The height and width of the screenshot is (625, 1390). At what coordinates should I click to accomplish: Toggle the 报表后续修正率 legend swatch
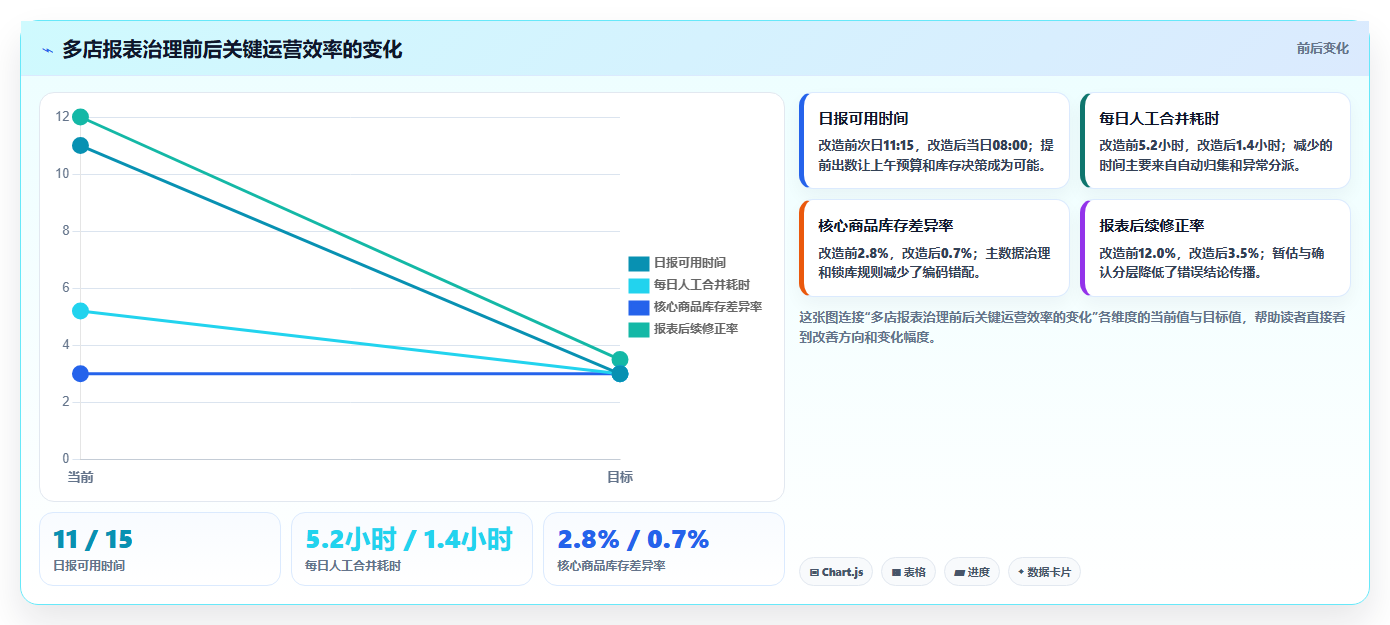pyautogui.click(x=639, y=329)
